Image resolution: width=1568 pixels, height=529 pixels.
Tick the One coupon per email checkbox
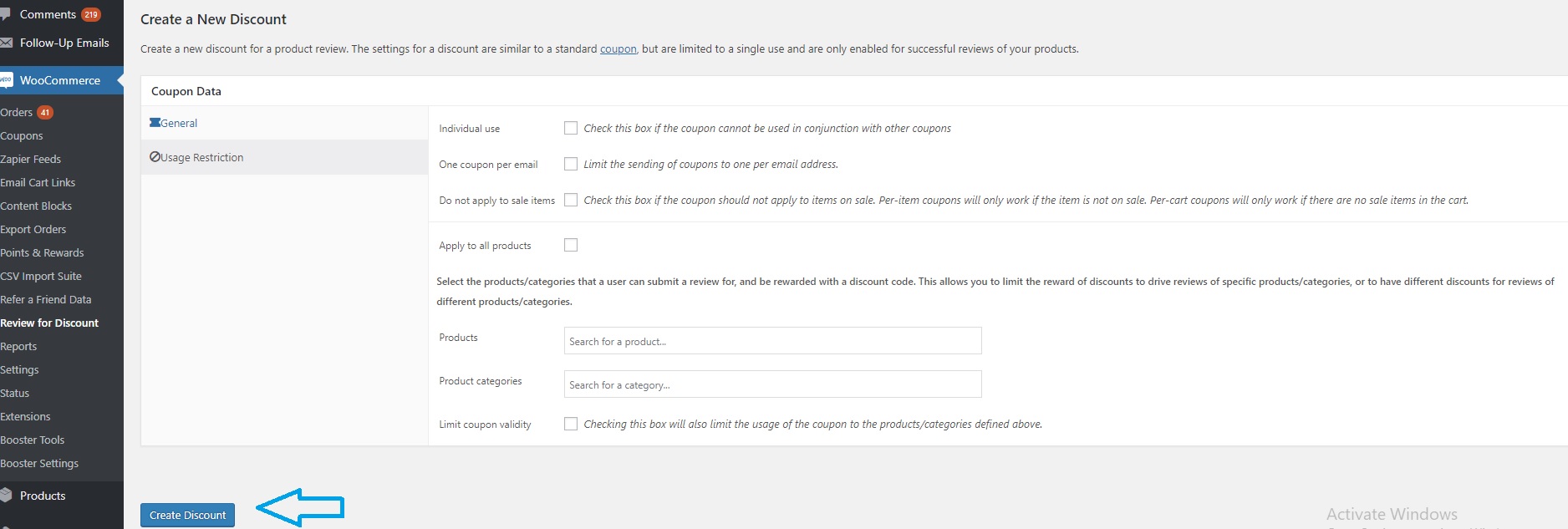571,164
